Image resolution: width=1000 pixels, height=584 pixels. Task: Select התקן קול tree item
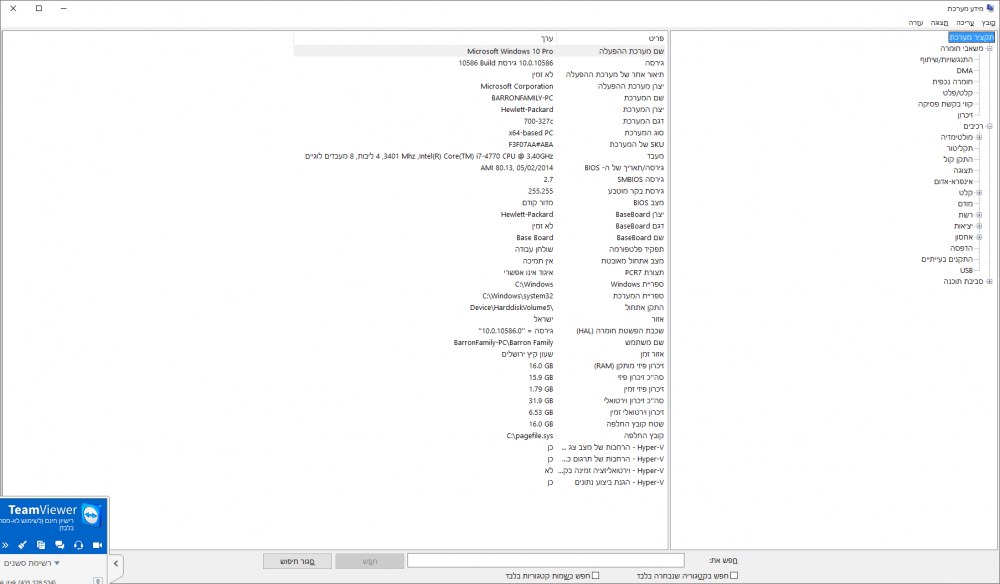(958, 159)
